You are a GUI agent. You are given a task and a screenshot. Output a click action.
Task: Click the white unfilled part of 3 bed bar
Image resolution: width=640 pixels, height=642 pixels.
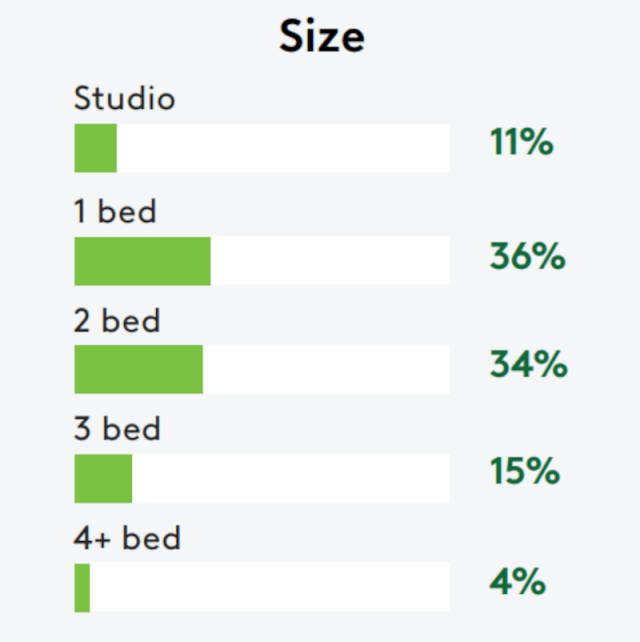pos(291,478)
